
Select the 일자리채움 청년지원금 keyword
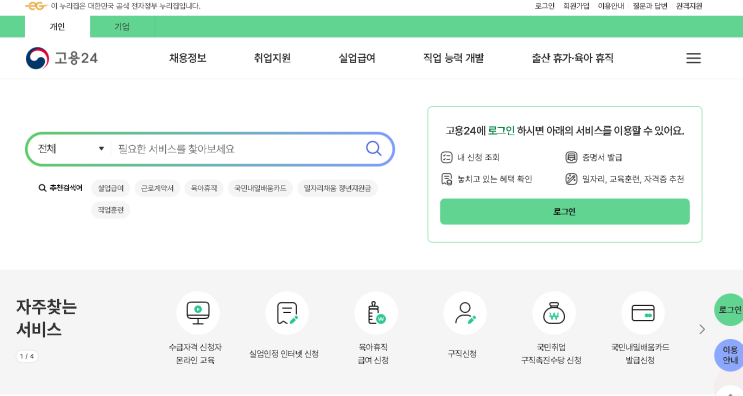pyautogui.click(x=337, y=188)
